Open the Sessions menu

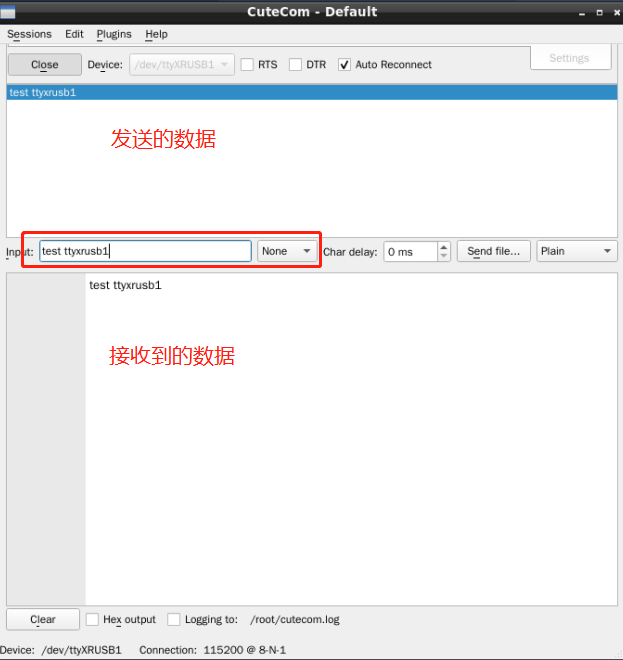[x=29, y=34]
